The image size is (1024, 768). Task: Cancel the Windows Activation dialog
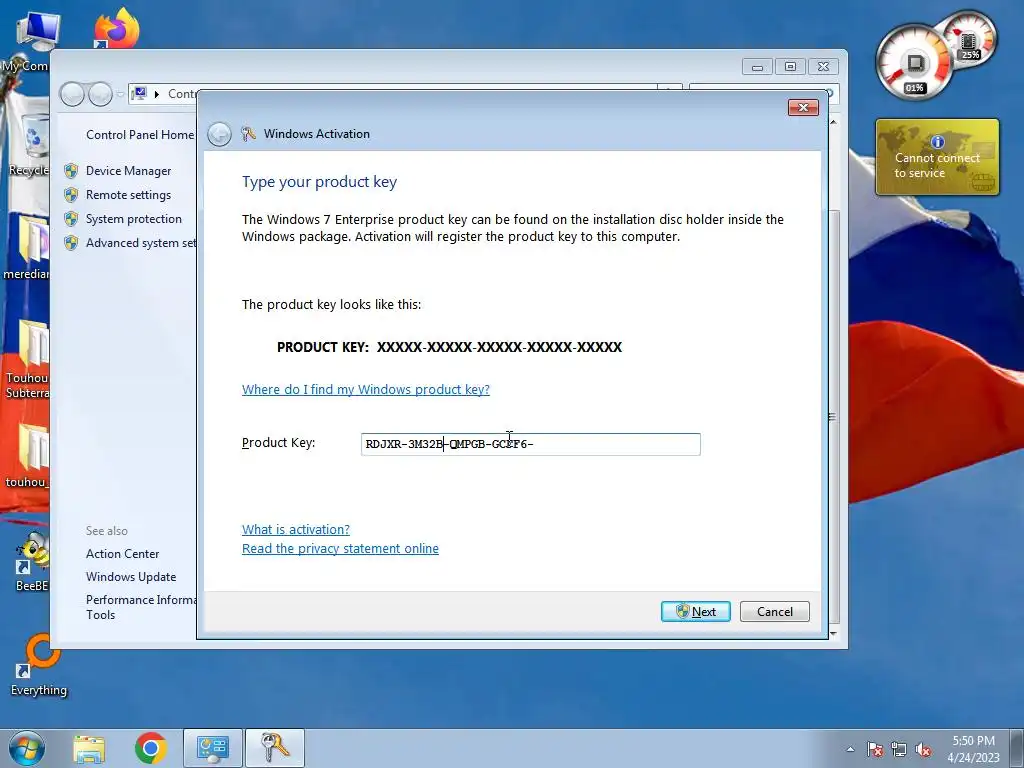(x=775, y=611)
